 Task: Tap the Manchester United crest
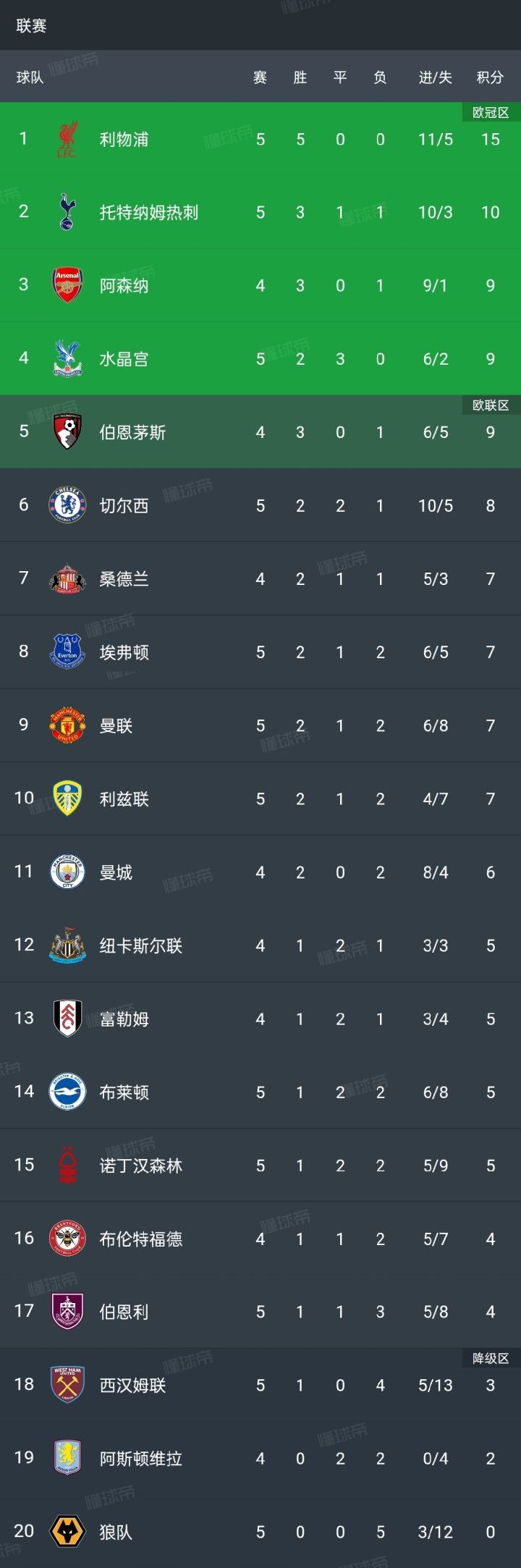click(x=67, y=725)
